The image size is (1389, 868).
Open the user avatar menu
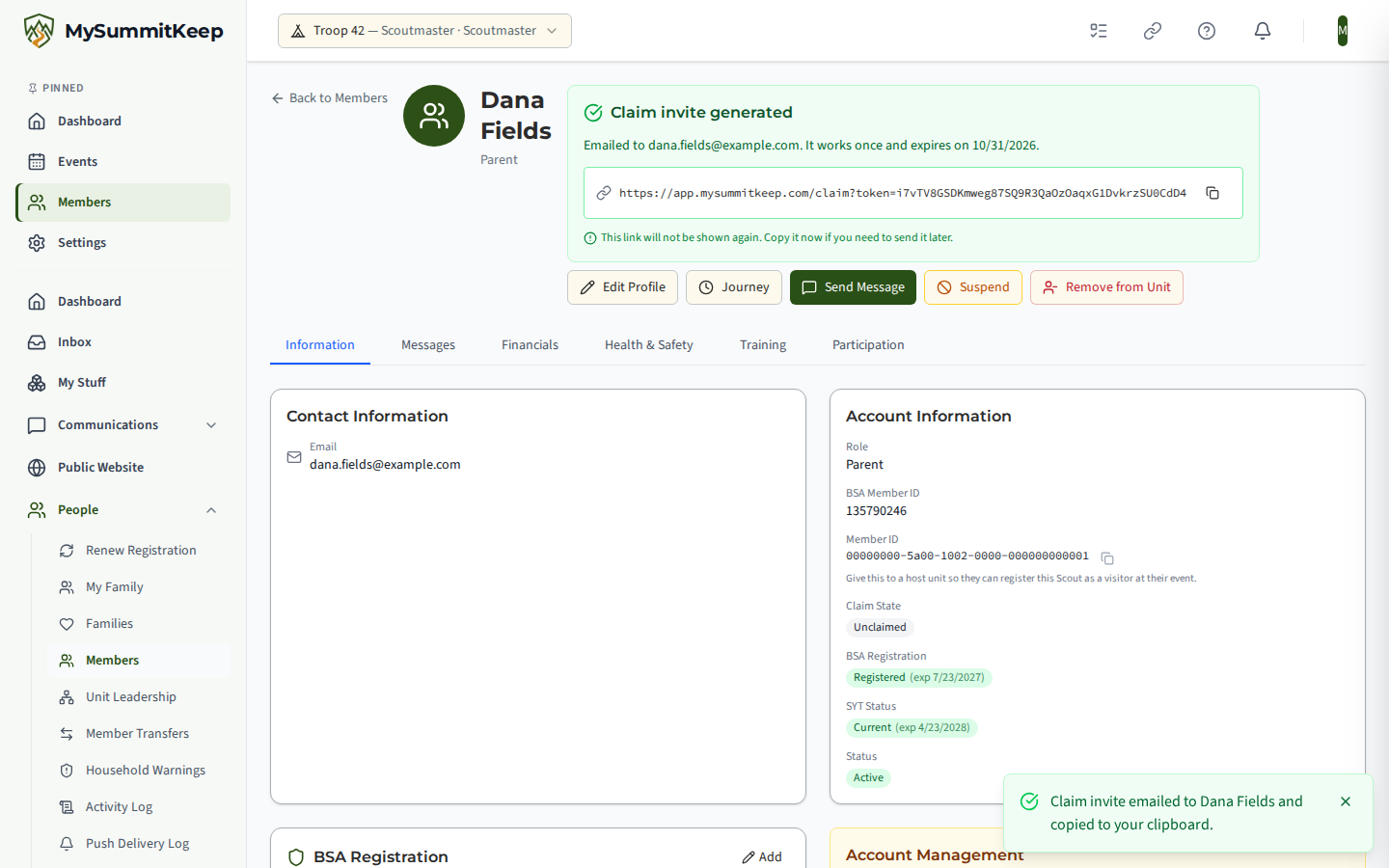point(1342,31)
